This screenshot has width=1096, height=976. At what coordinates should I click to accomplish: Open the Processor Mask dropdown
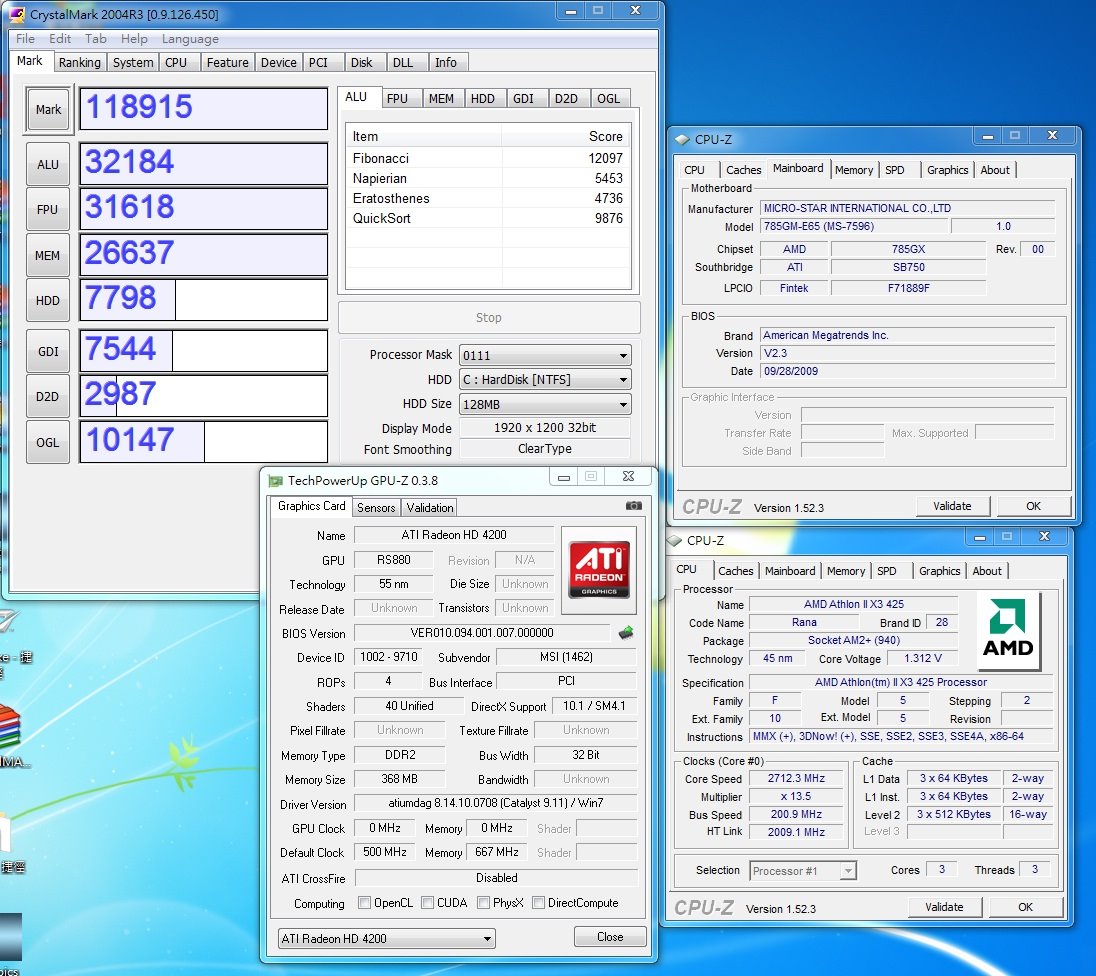545,355
